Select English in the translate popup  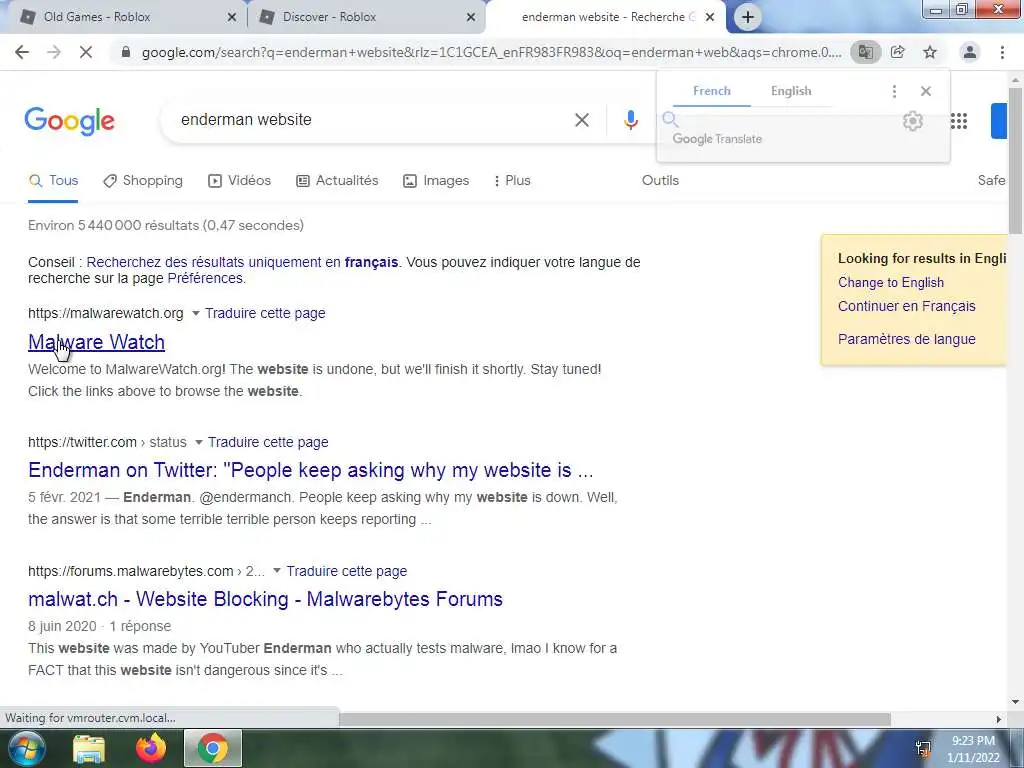pos(791,91)
